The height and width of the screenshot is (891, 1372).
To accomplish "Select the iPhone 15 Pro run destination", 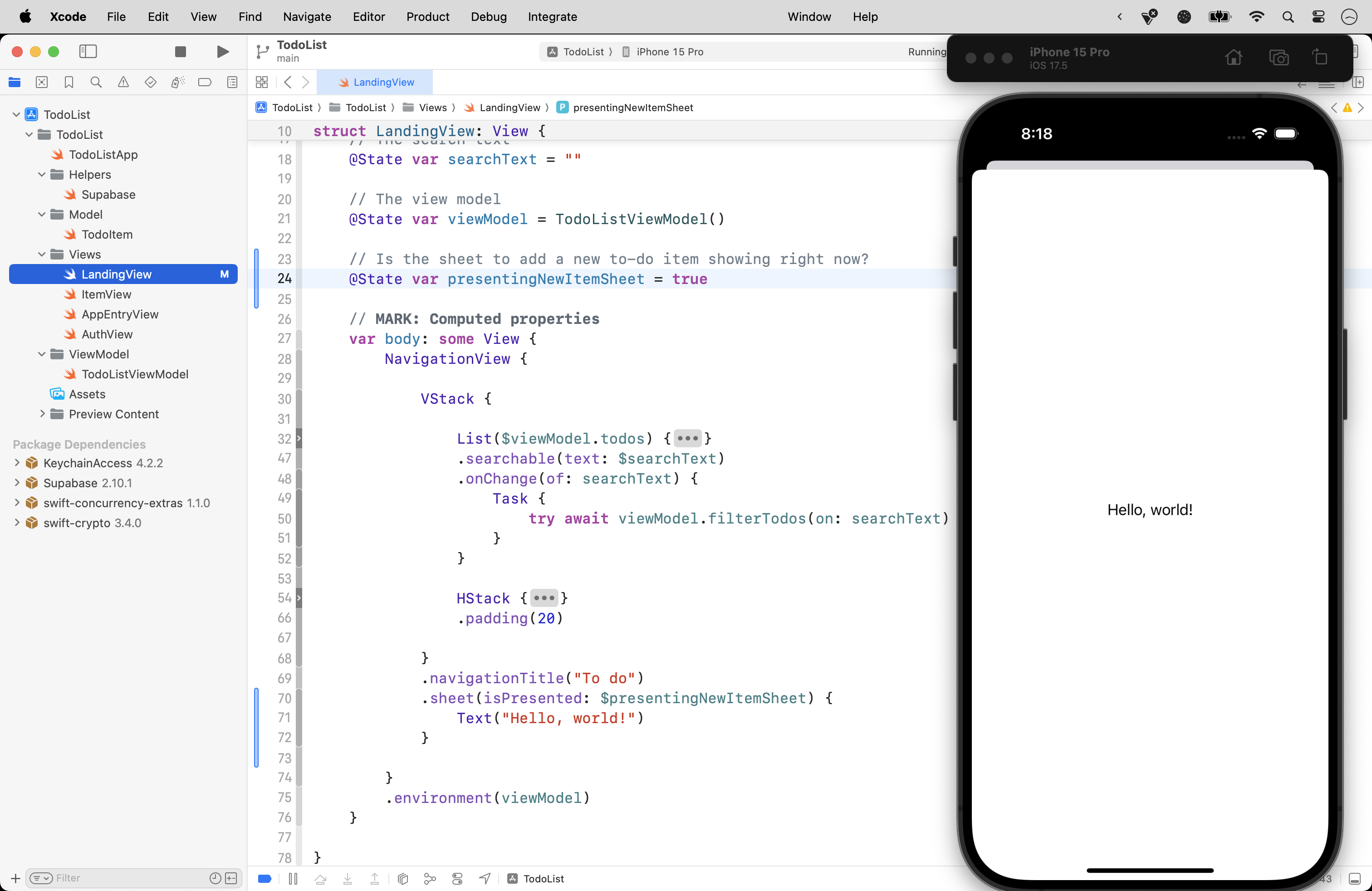I will 669,52.
